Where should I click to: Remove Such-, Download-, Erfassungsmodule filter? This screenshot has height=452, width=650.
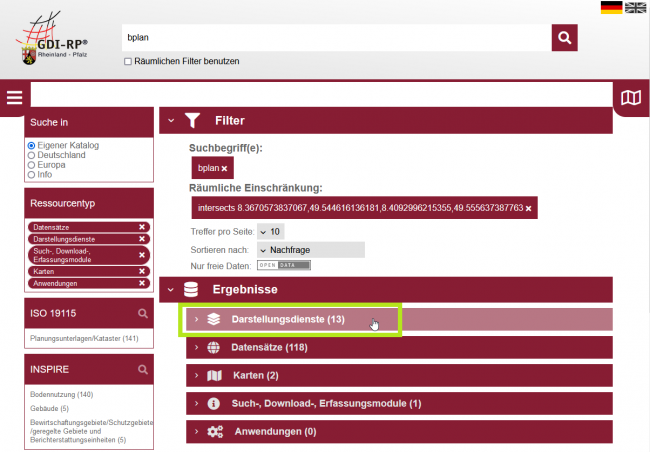[x=142, y=255]
